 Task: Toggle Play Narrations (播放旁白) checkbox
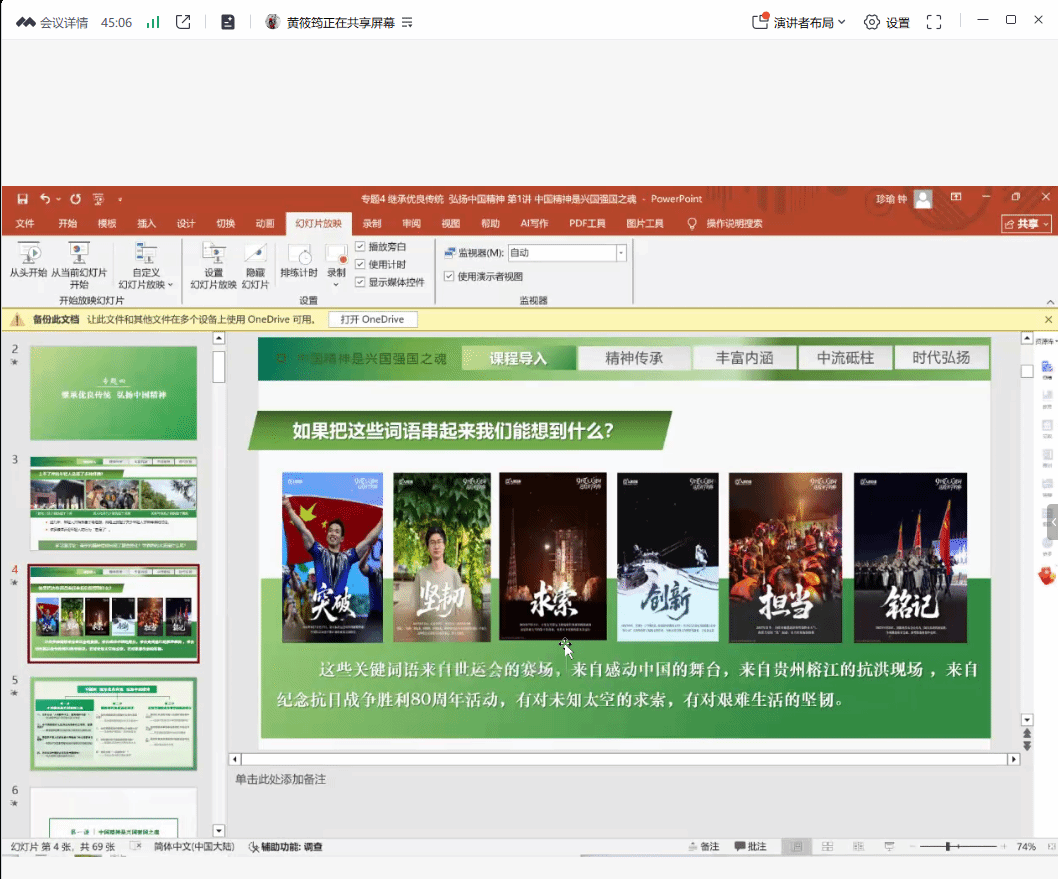[360, 246]
